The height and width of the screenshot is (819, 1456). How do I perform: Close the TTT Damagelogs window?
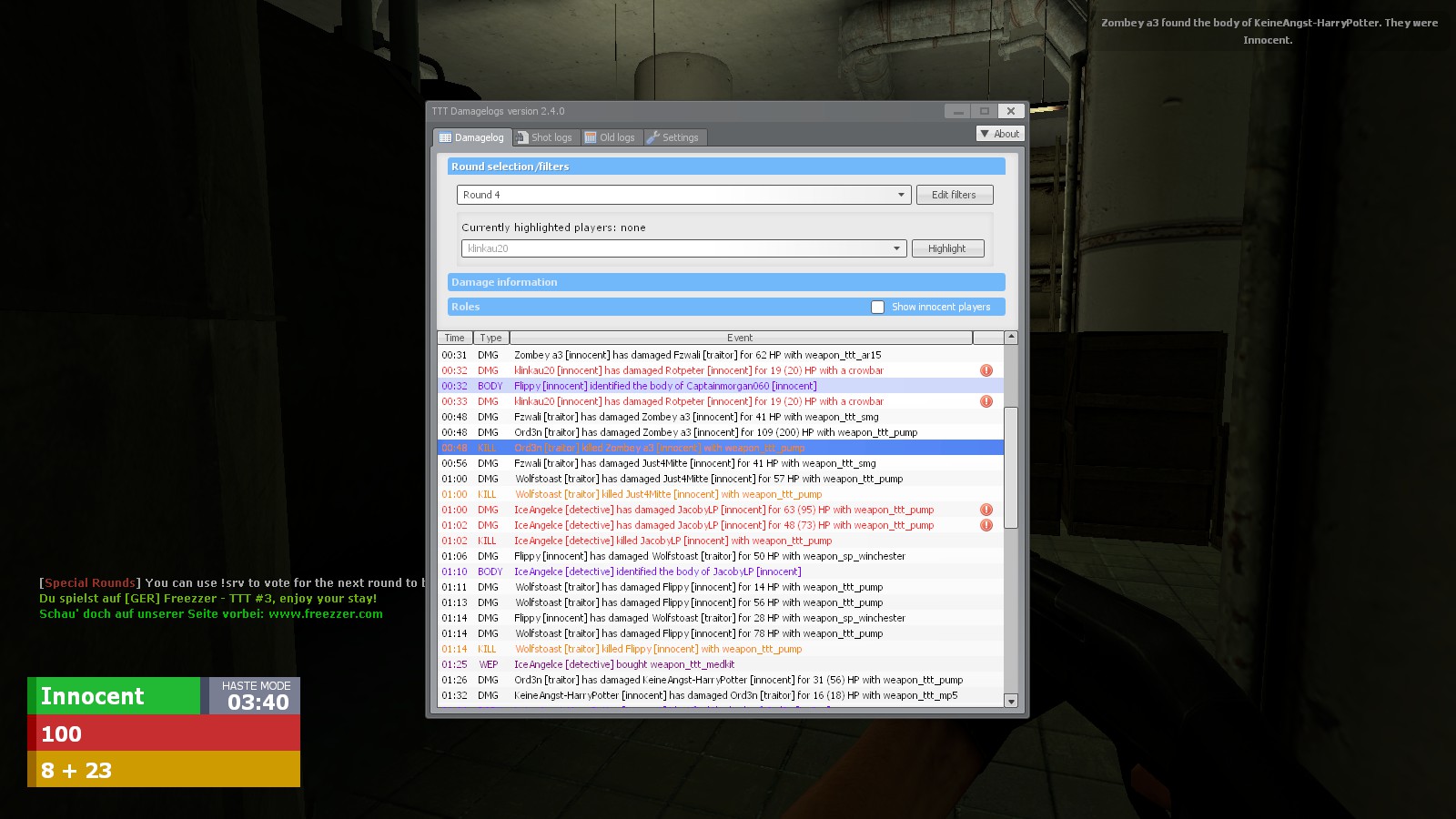[x=1010, y=111]
